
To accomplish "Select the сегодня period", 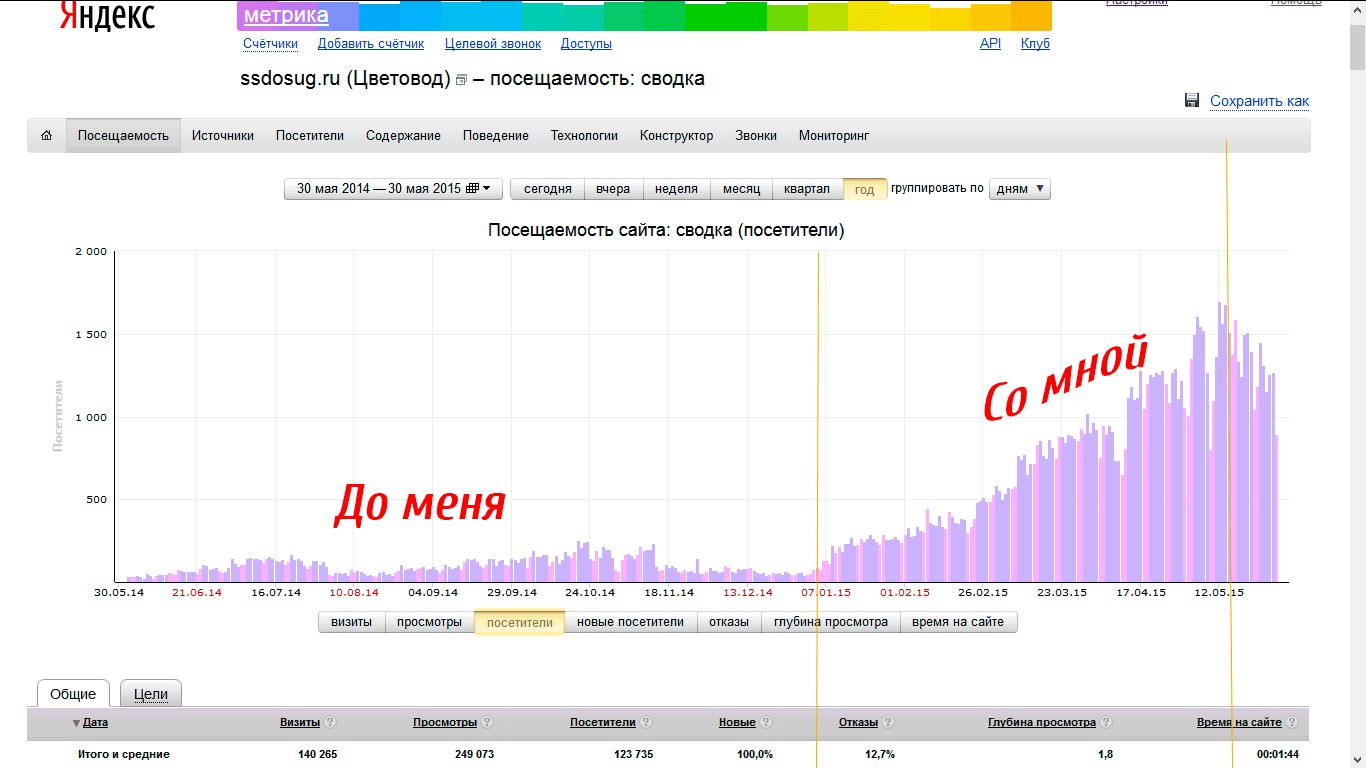I will point(548,189).
